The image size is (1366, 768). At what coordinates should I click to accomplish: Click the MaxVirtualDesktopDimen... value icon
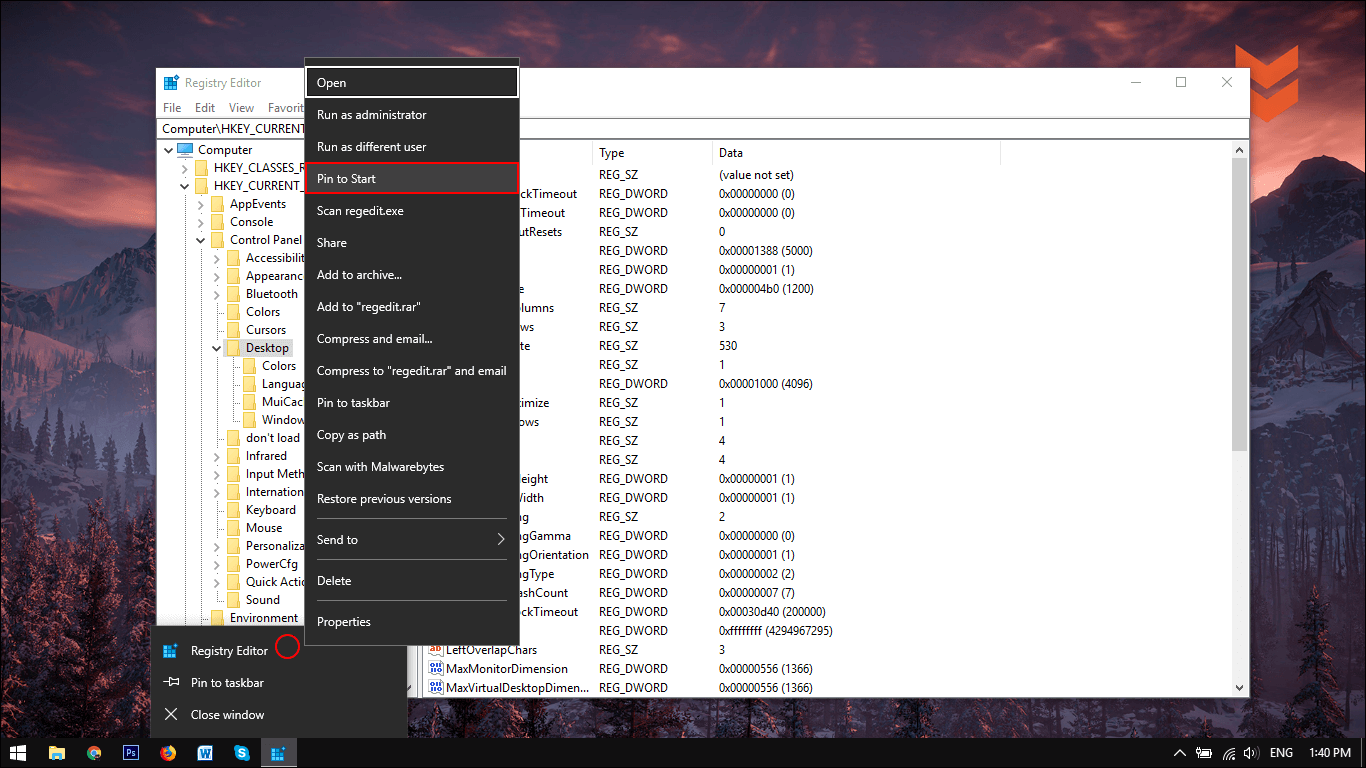436,687
